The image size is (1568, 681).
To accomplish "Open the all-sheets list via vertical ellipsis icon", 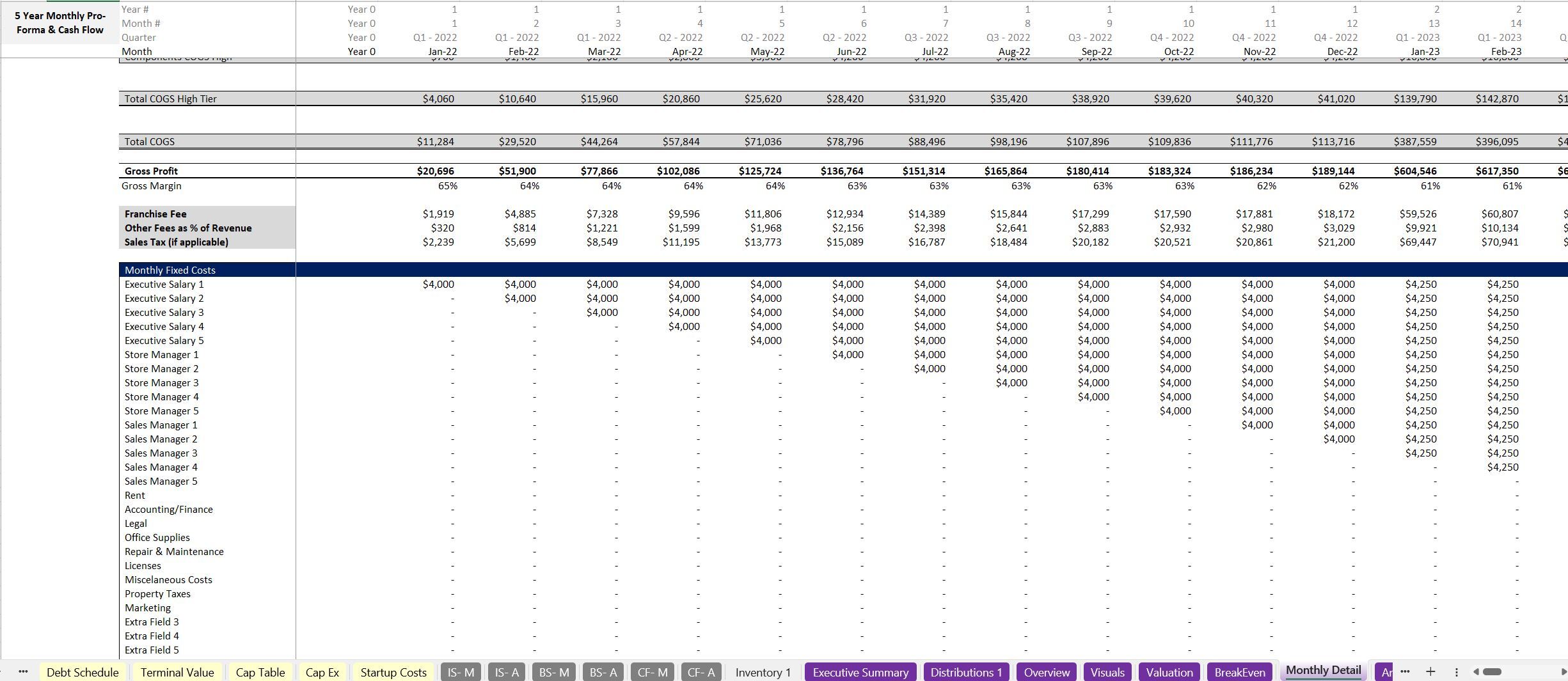I will coord(1457,672).
